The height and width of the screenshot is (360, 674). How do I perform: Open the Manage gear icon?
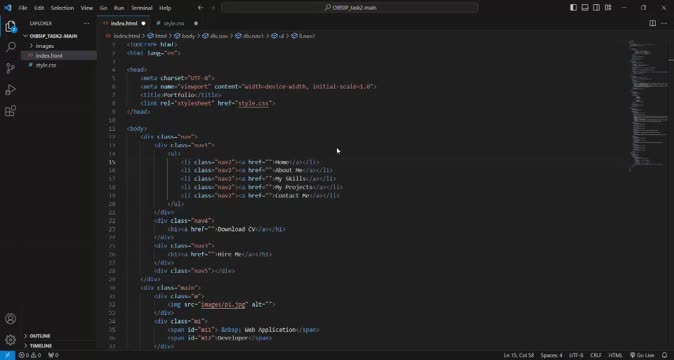pos(10,340)
